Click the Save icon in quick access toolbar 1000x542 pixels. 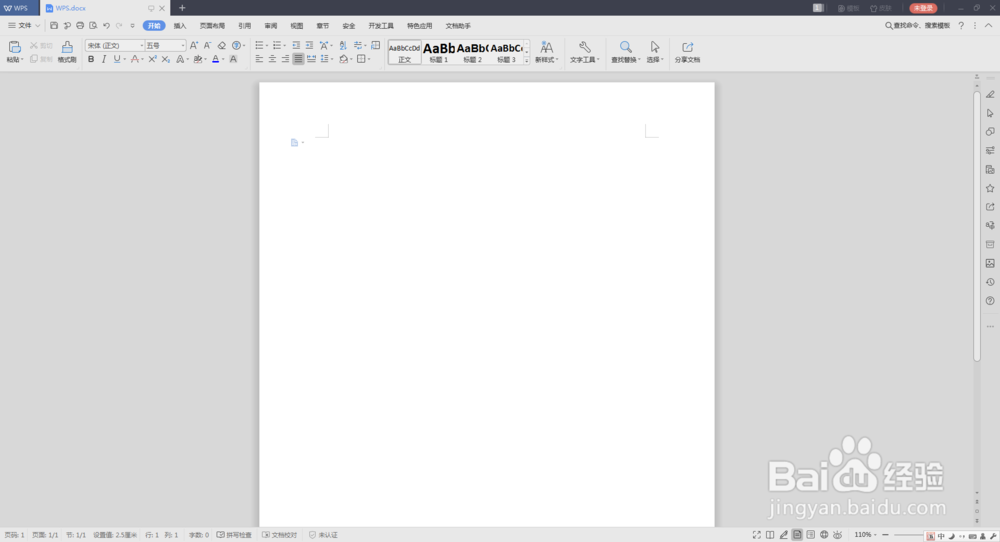(x=54, y=26)
